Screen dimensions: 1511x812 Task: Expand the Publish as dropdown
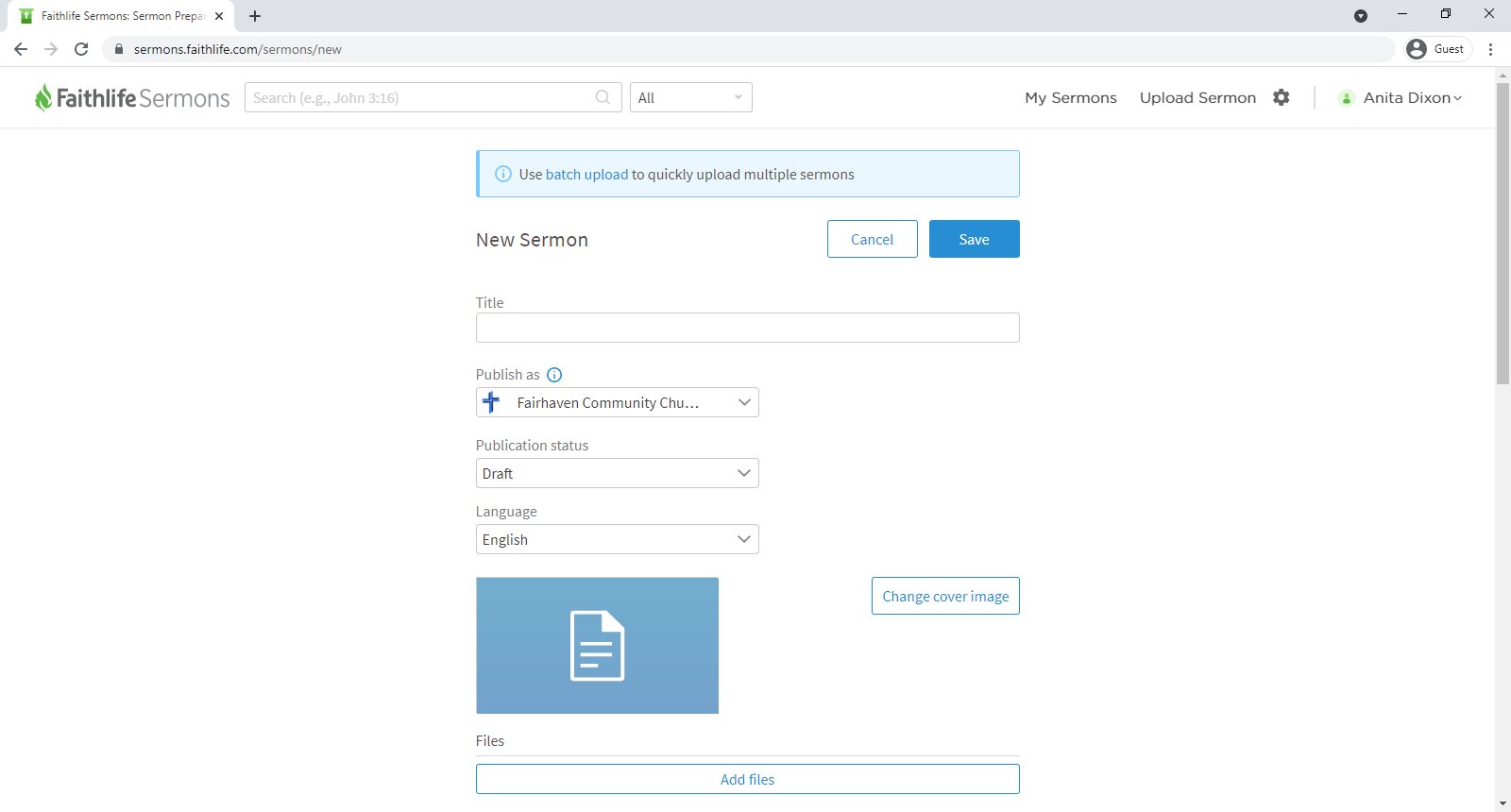(x=618, y=402)
